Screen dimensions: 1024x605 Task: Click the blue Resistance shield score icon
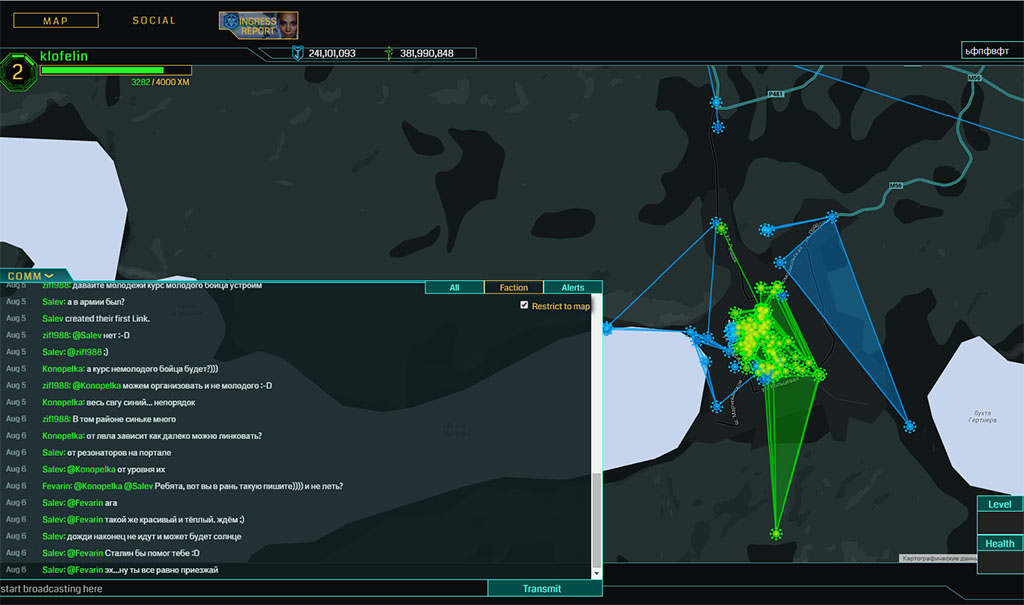click(297, 53)
